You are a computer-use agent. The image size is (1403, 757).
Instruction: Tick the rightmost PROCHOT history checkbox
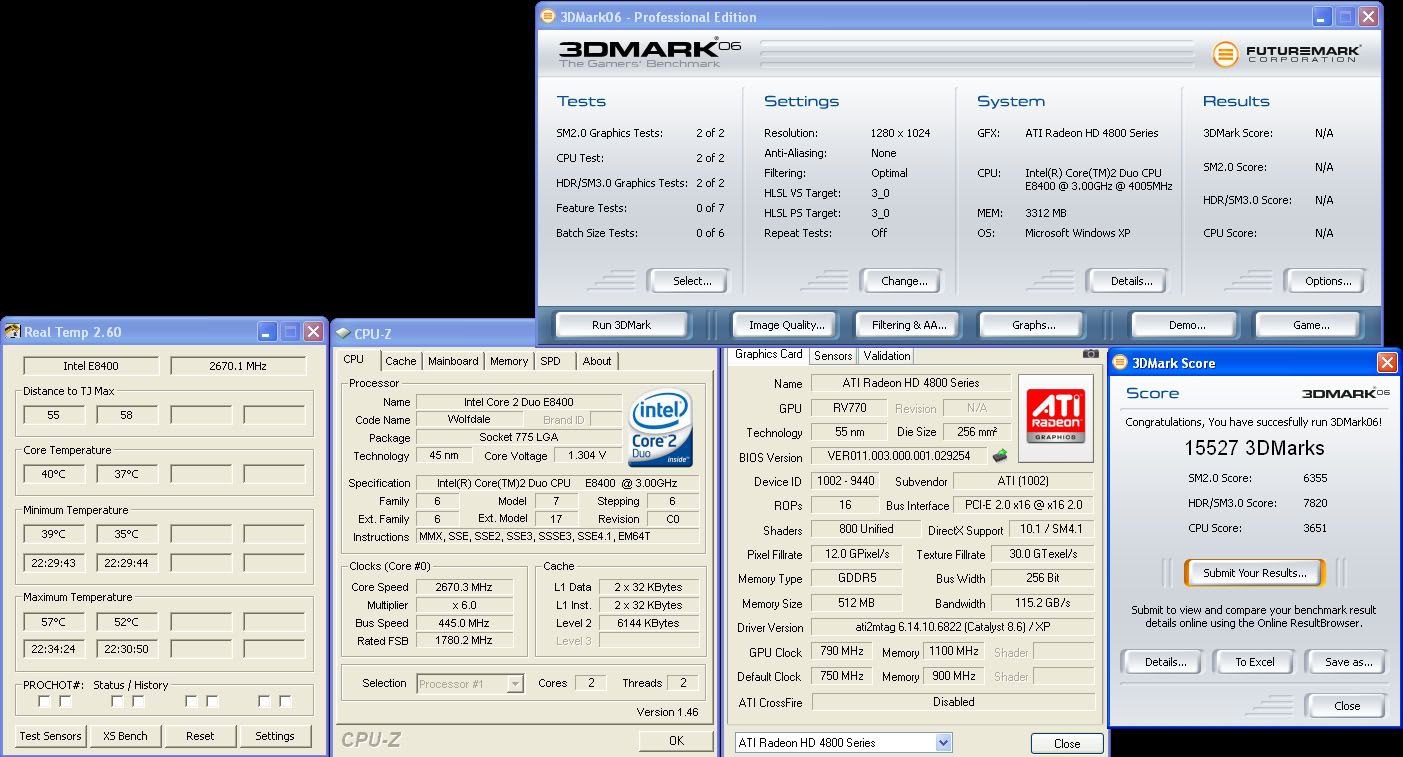pyautogui.click(x=286, y=702)
